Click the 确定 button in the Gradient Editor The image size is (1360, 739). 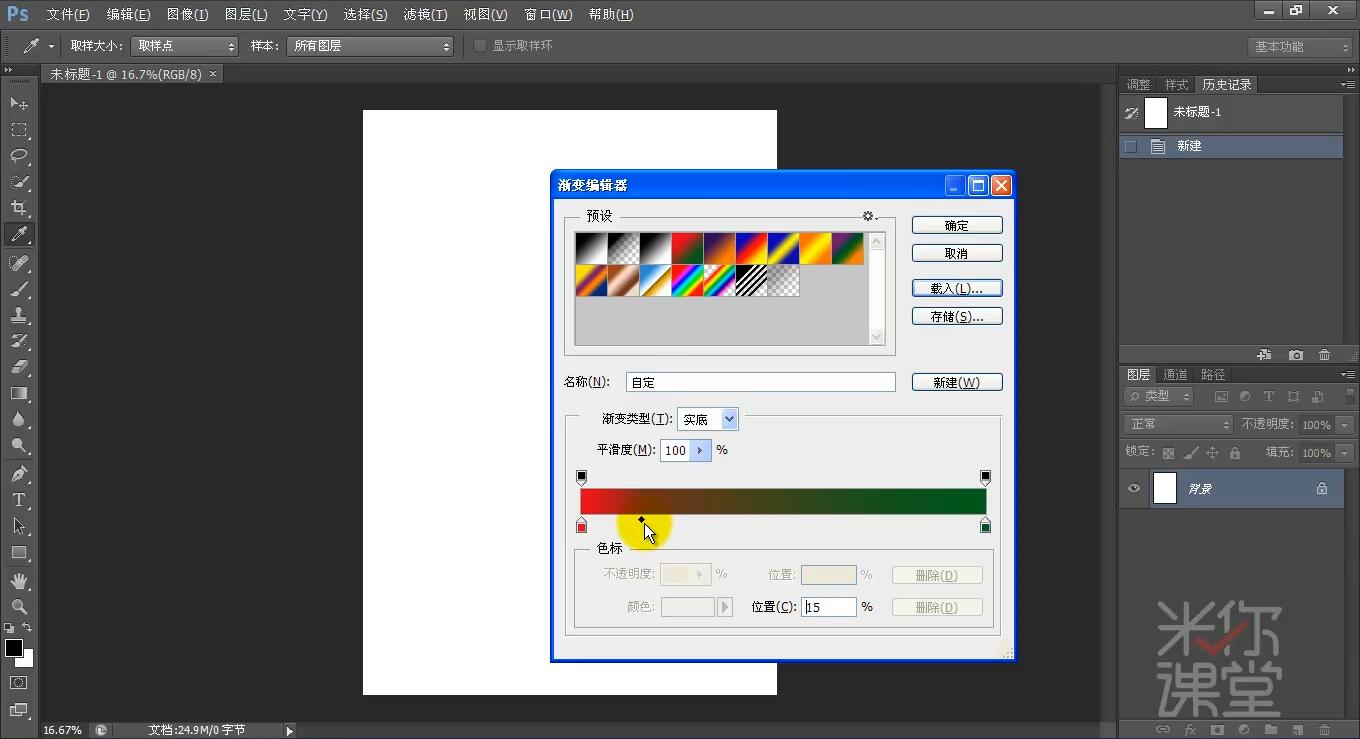pyautogui.click(x=956, y=225)
